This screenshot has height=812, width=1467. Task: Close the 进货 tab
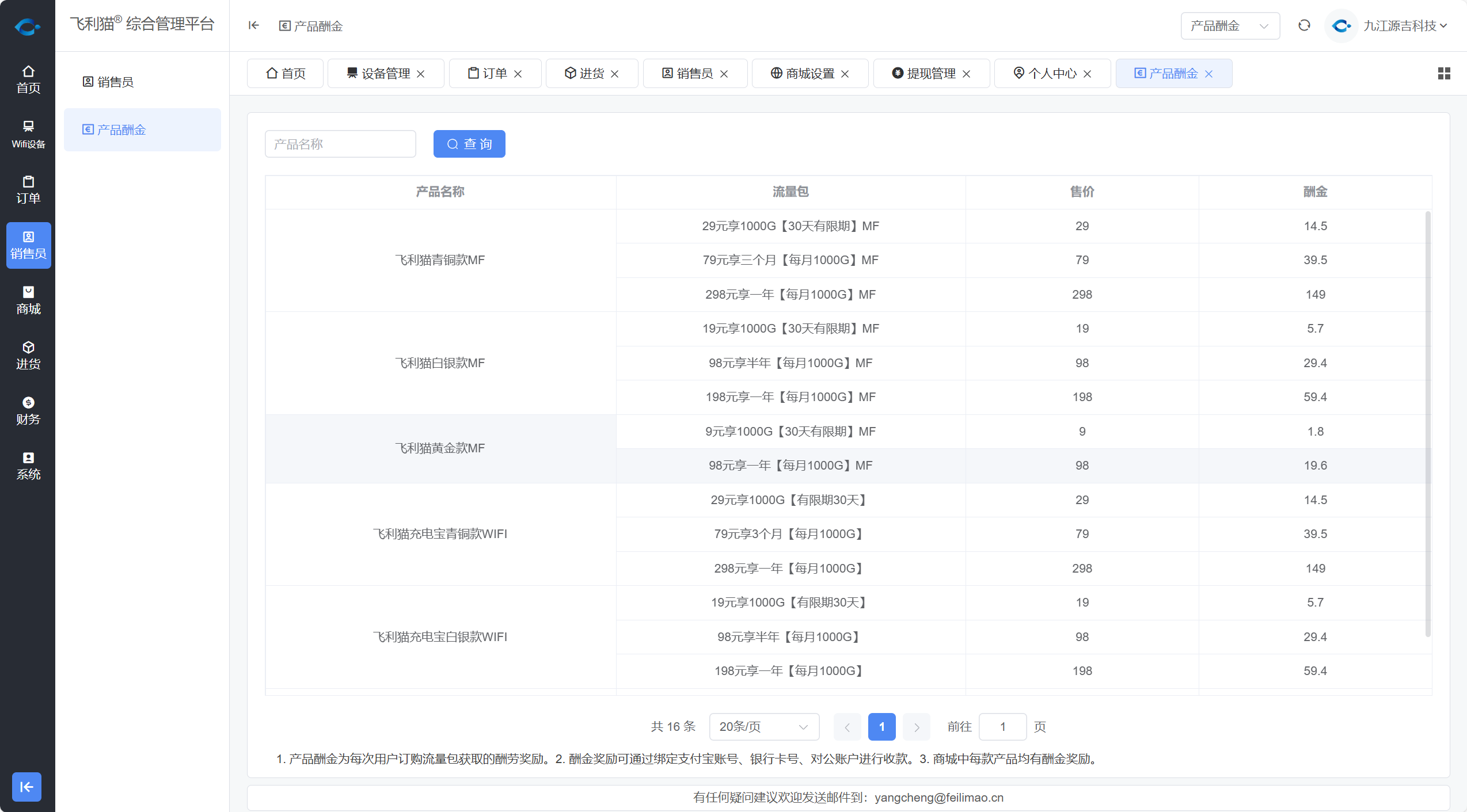615,74
